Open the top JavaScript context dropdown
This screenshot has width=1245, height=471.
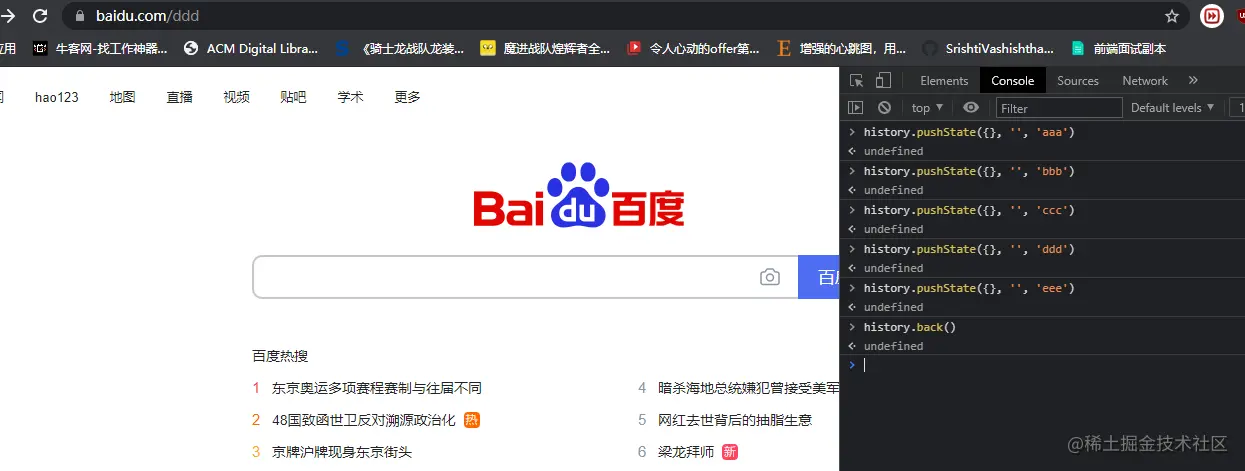click(927, 108)
